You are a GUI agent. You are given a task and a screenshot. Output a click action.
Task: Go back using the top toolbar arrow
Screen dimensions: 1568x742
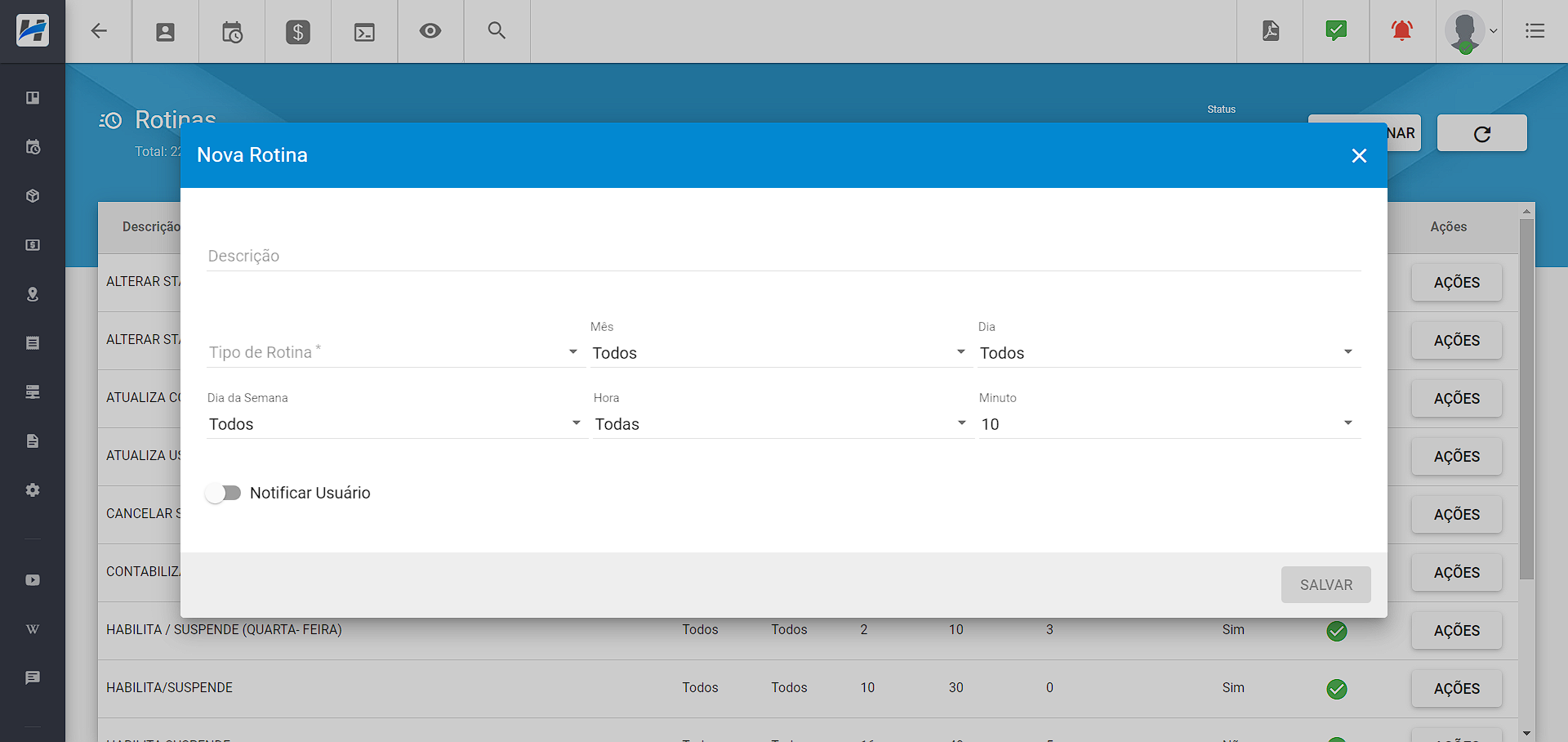click(99, 31)
